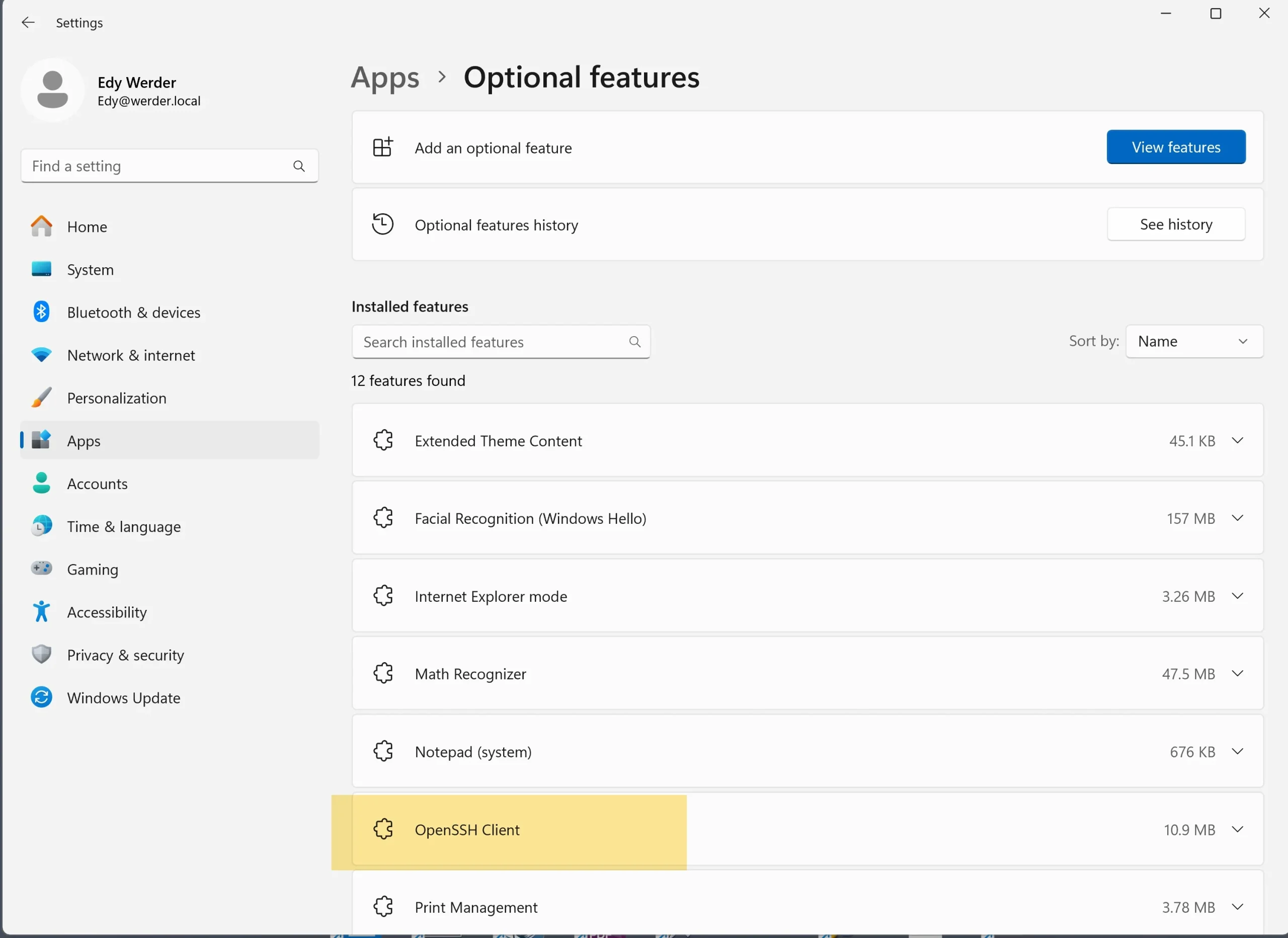This screenshot has height=938, width=1288.
Task: Click the Add an optional feature icon
Action: (383, 147)
